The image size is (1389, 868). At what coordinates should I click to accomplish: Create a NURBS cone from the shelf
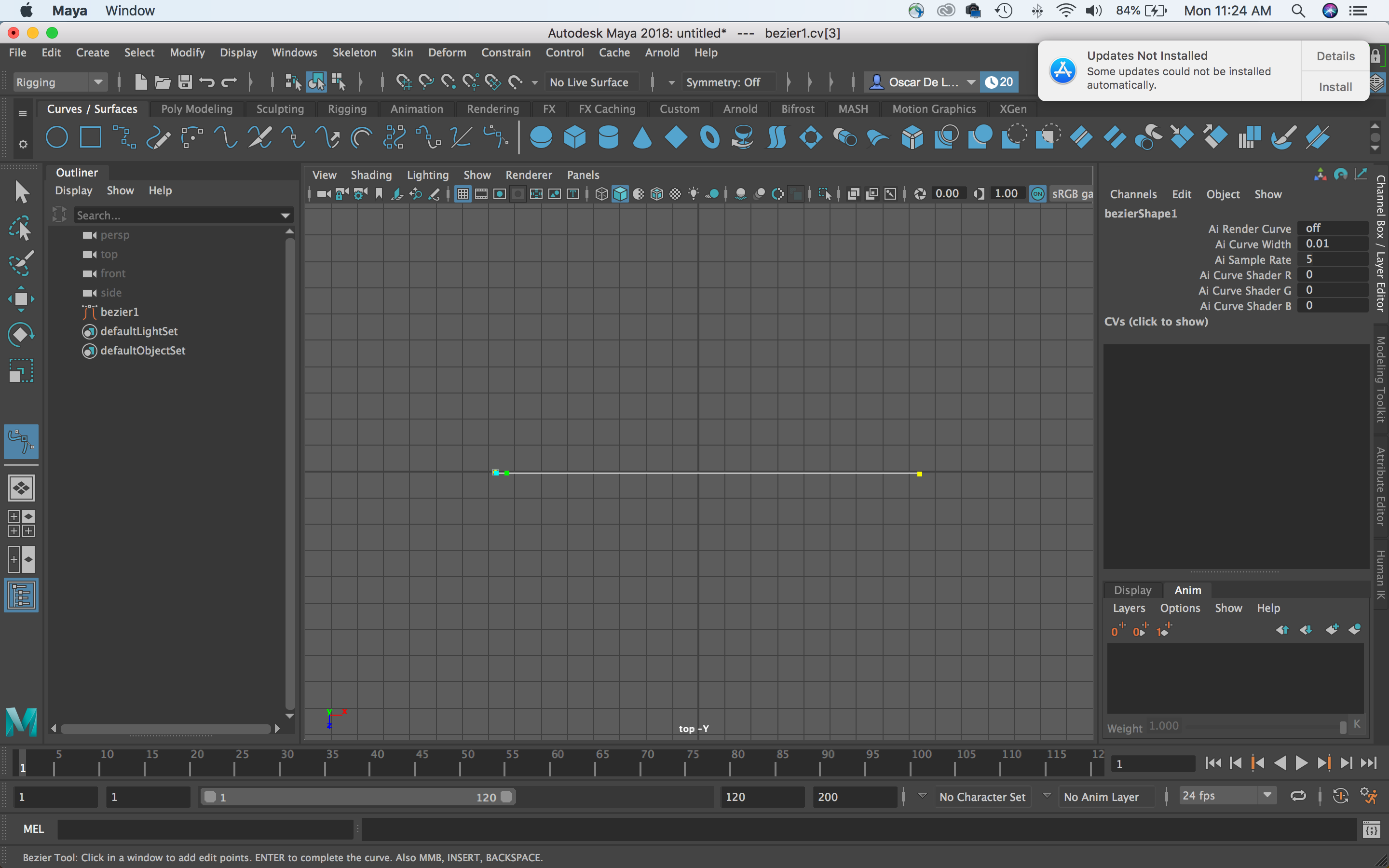click(x=642, y=138)
